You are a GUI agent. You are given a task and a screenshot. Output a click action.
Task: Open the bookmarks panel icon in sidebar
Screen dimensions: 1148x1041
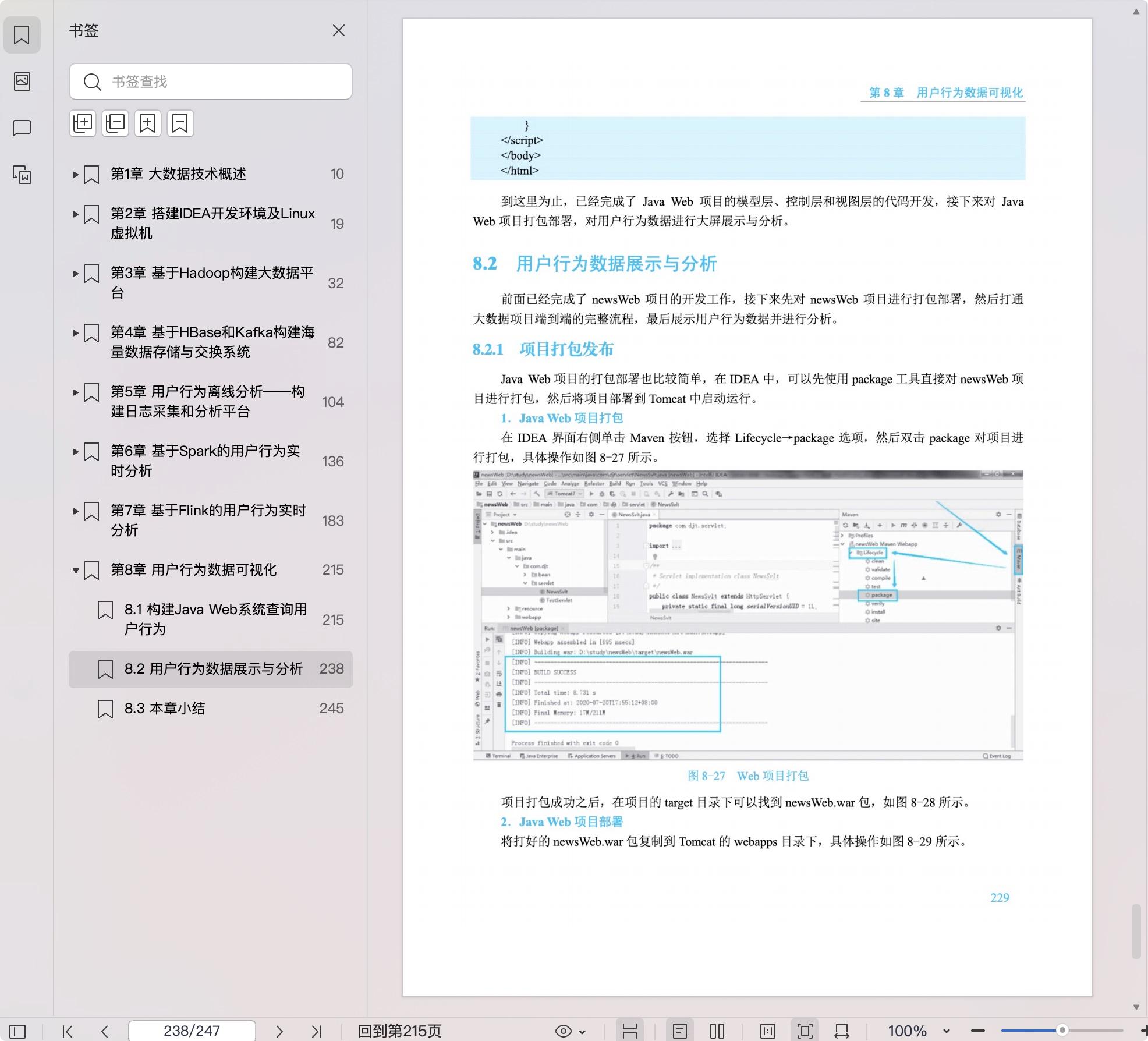[22, 35]
